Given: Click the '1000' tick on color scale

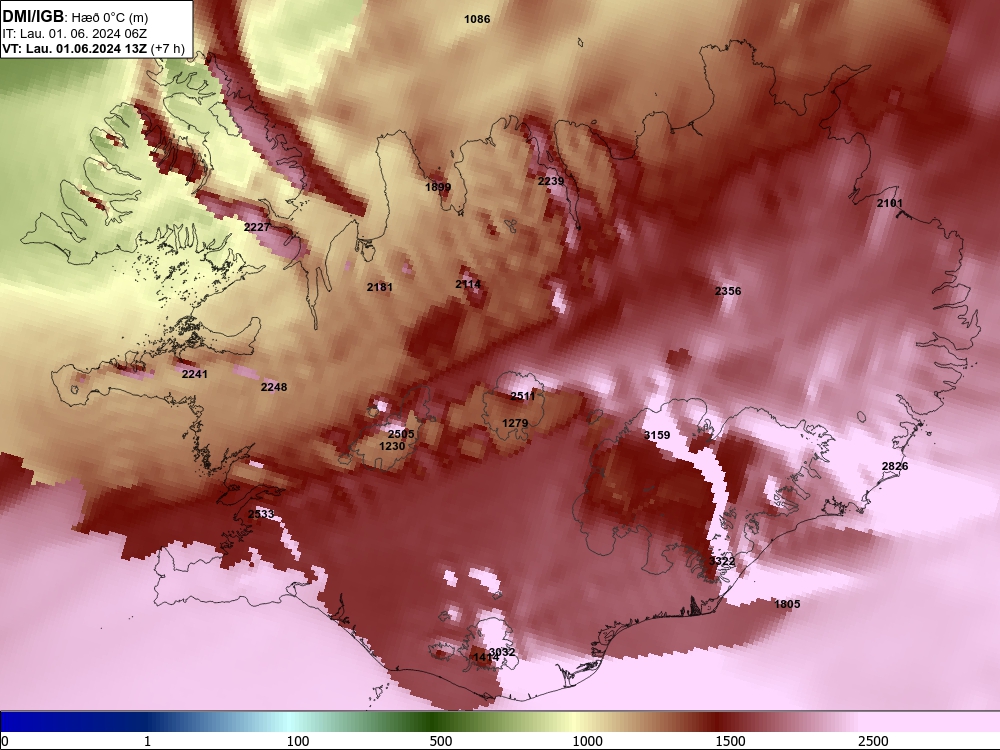Looking at the screenshot, I should point(587,741).
